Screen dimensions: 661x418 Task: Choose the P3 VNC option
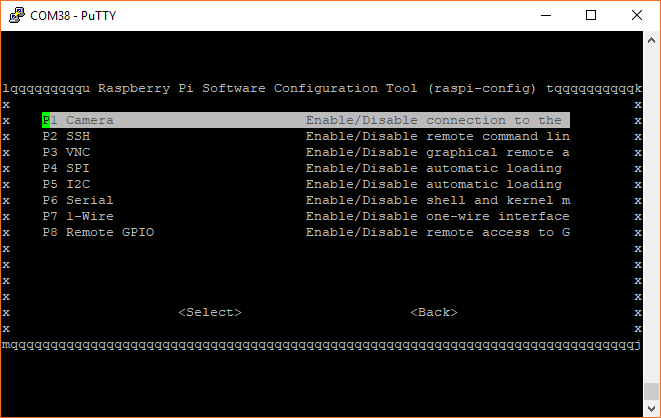[x=306, y=152]
